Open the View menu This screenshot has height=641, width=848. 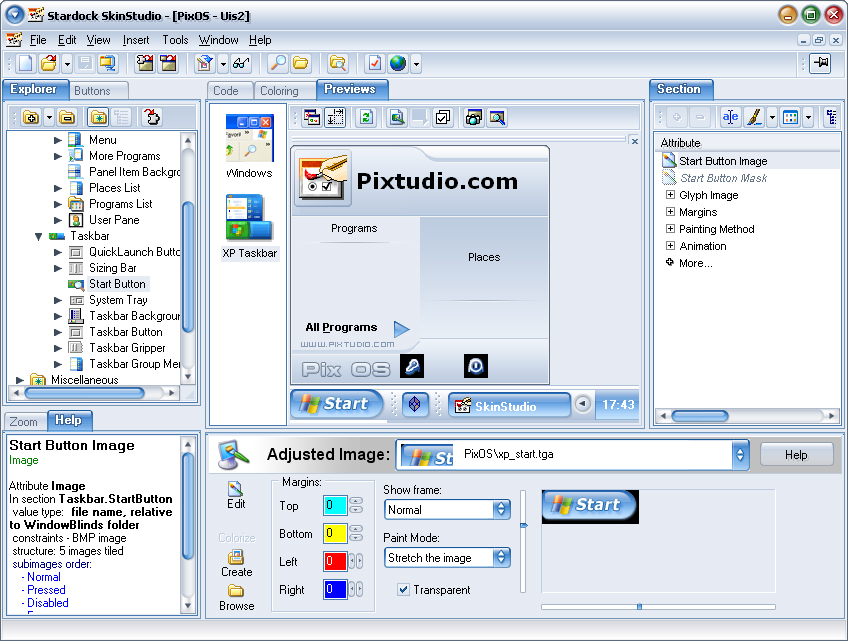click(x=98, y=40)
